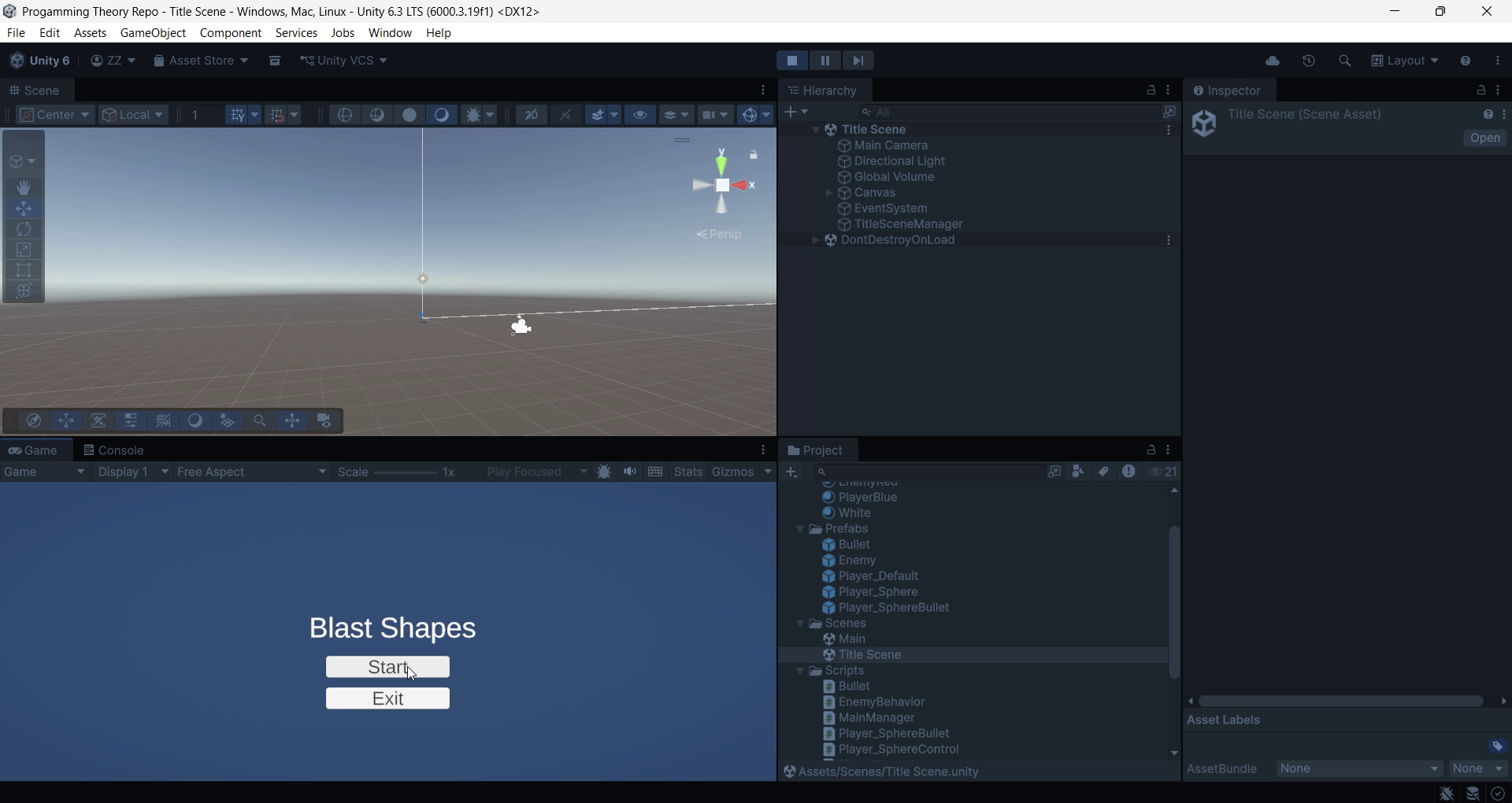The image size is (1512, 803).
Task: Click the overlay magnifier search icon in Scene view
Action: (x=260, y=421)
